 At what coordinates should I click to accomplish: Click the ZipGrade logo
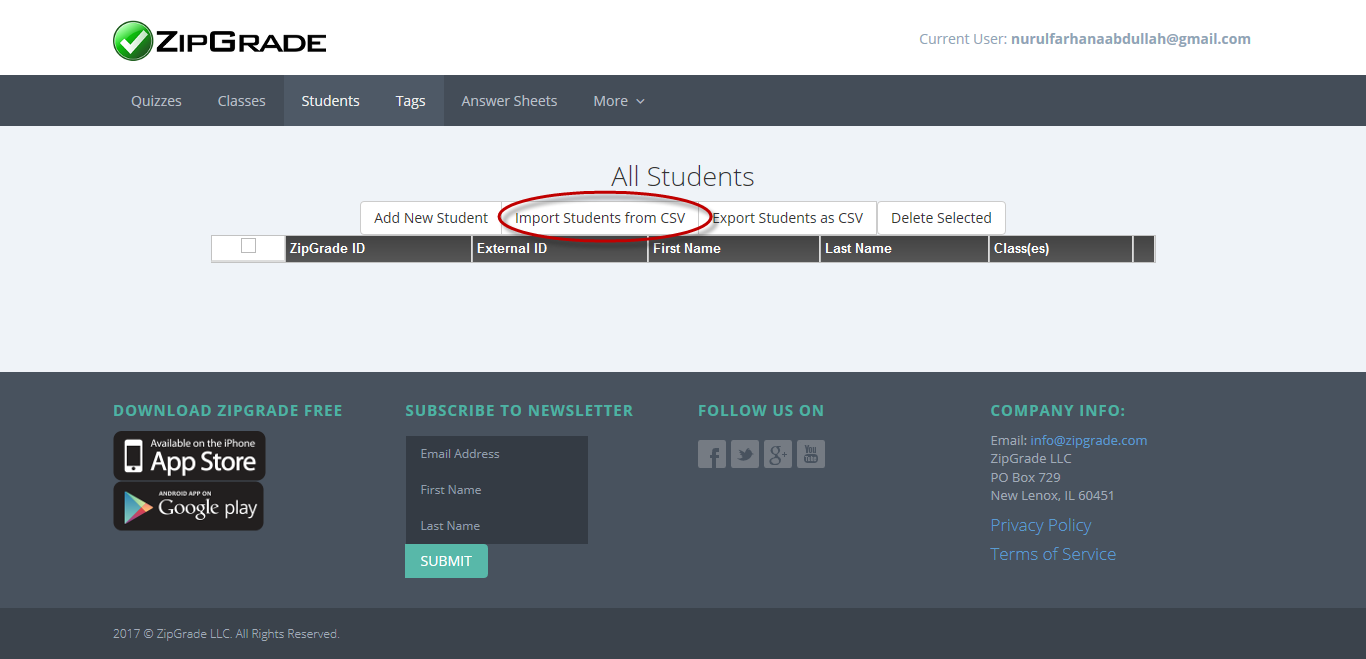coord(219,41)
